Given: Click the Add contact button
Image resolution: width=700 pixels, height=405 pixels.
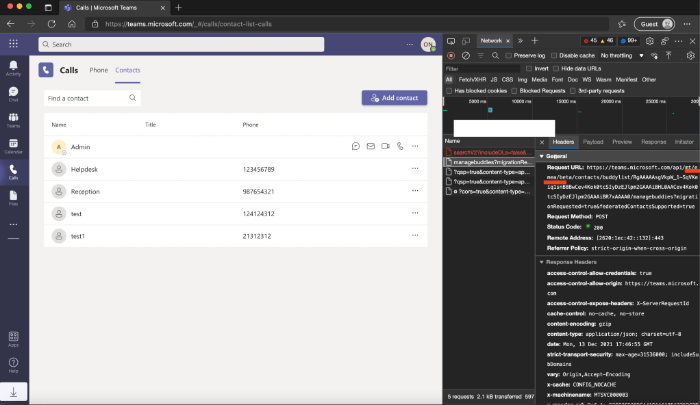Looking at the screenshot, I should point(394,98).
